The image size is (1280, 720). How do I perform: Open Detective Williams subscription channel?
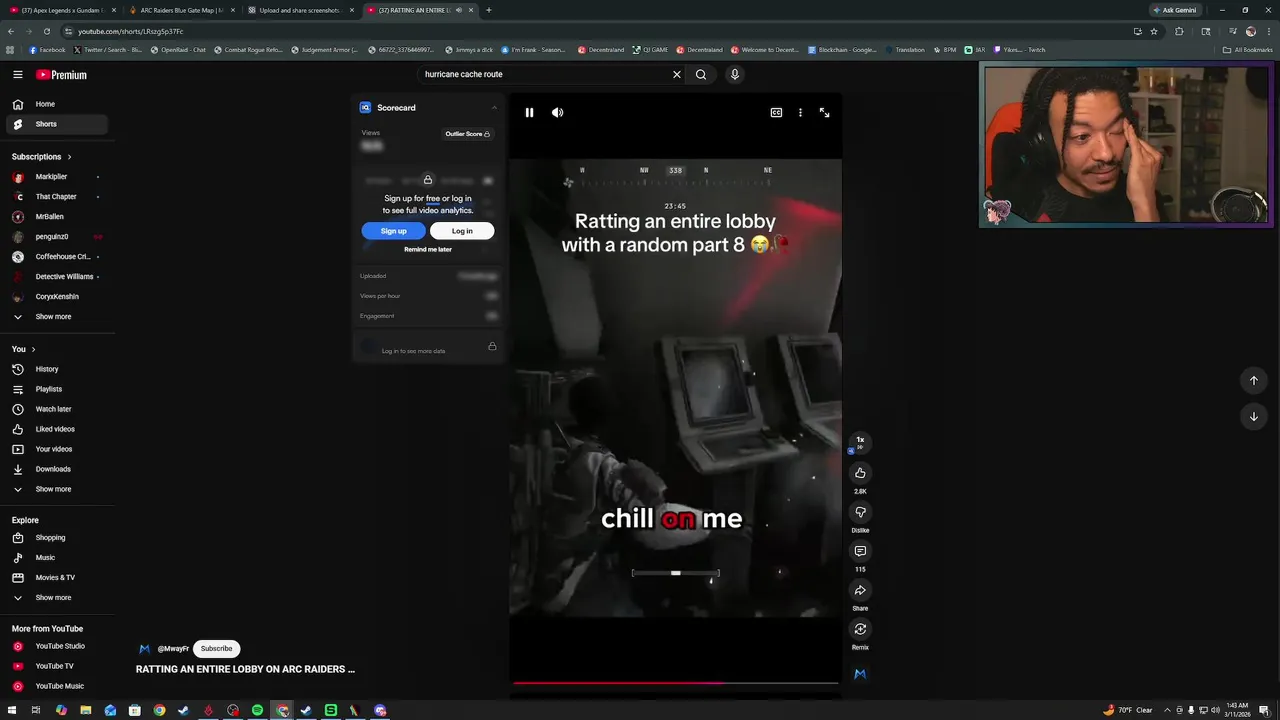(x=57, y=277)
